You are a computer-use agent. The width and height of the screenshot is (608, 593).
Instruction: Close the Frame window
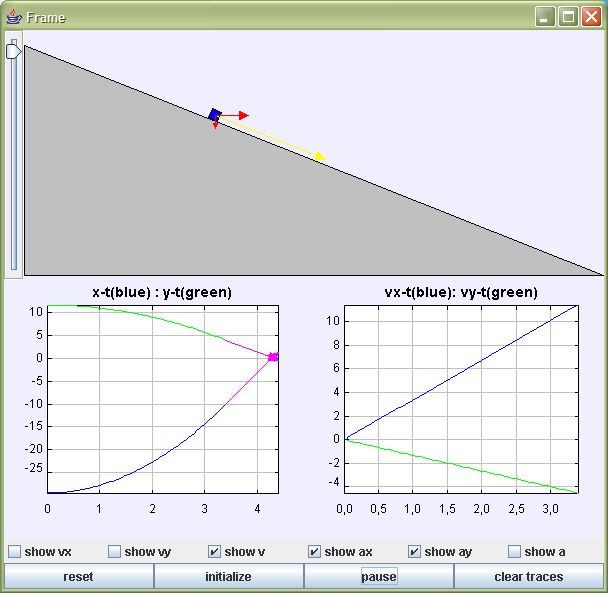point(591,17)
